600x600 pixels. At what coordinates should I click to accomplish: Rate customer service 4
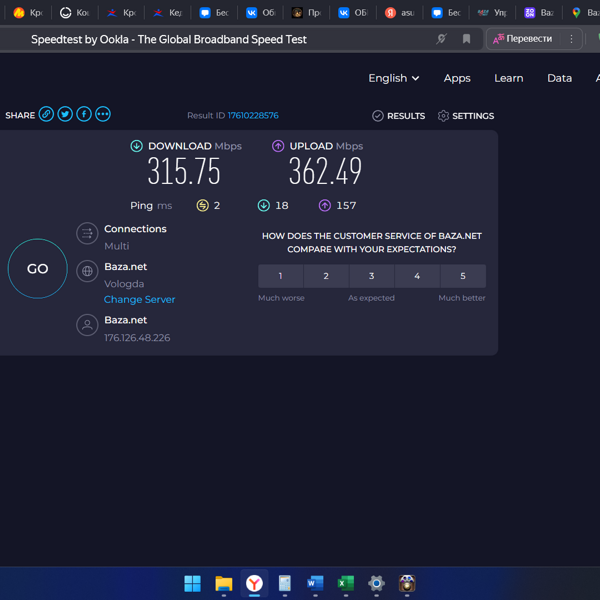[417, 276]
